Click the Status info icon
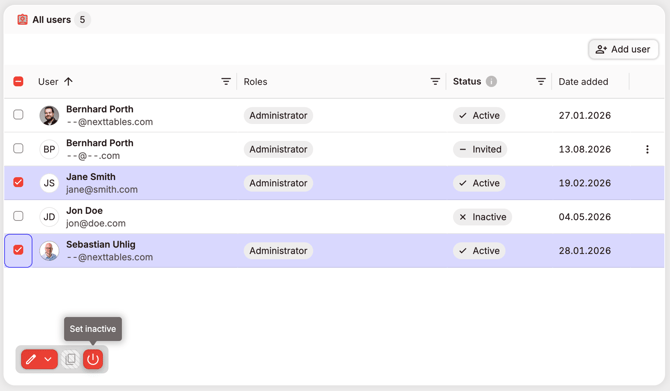This screenshot has width=670, height=391. pos(491,81)
